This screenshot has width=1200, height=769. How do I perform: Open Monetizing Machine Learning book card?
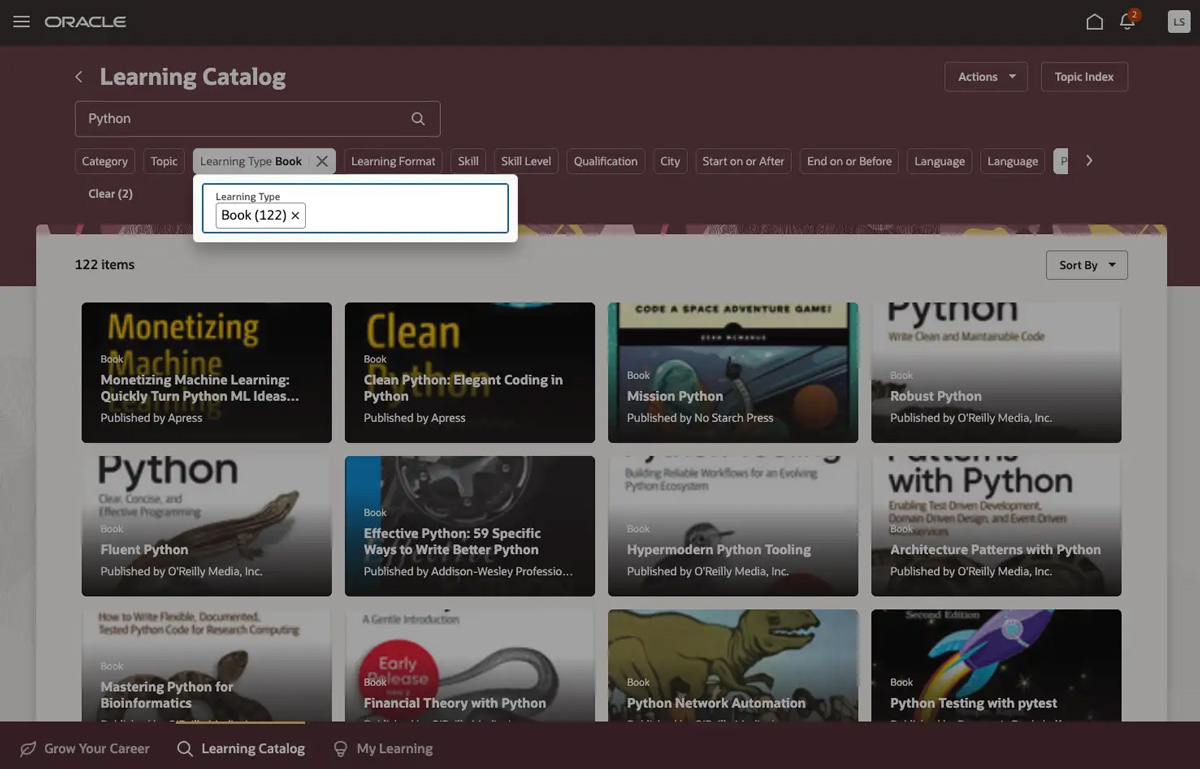[x=206, y=373]
